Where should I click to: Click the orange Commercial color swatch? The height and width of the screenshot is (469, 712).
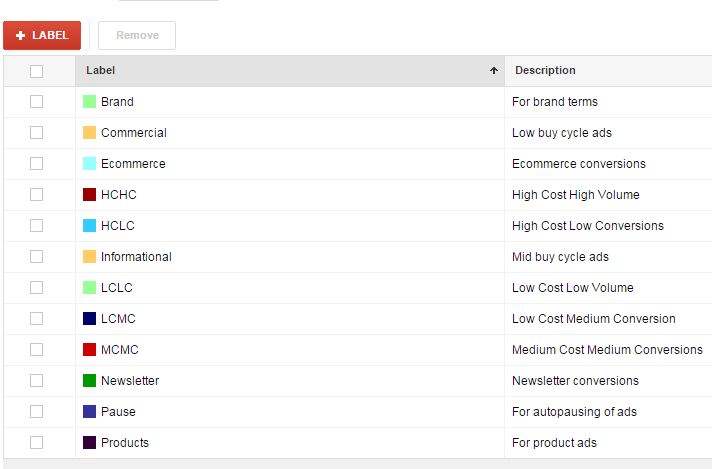point(89,133)
